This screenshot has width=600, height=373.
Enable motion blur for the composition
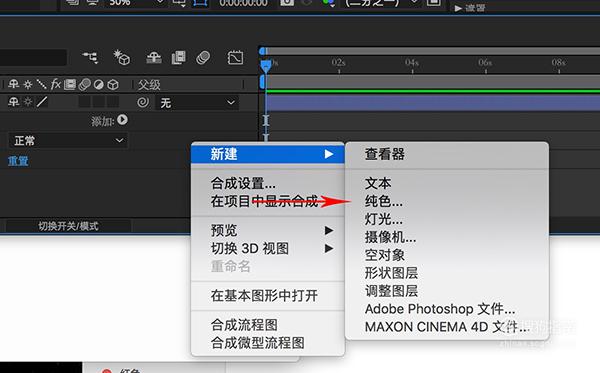tap(203, 58)
